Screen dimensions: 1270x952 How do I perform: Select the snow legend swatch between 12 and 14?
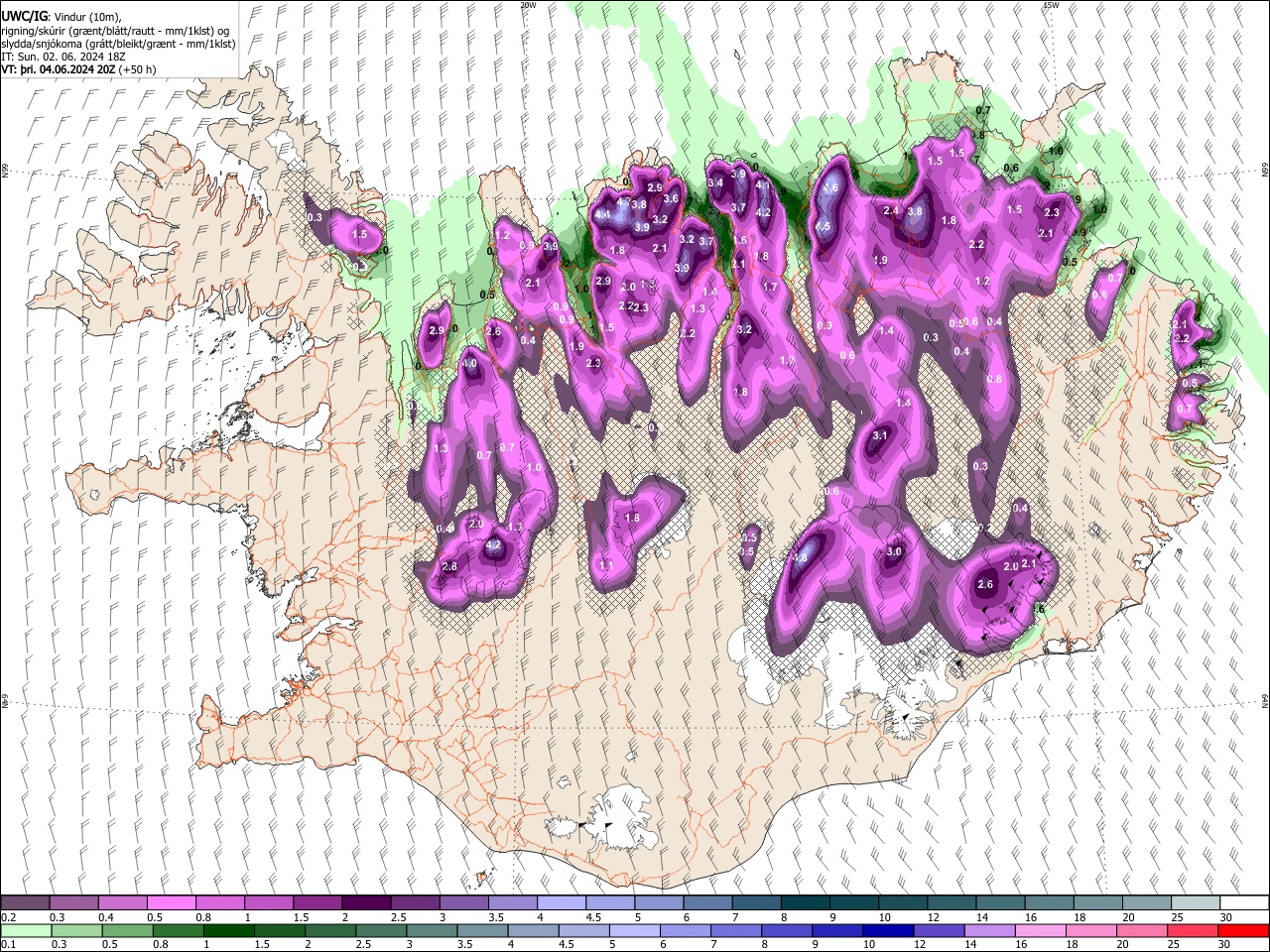point(952,903)
